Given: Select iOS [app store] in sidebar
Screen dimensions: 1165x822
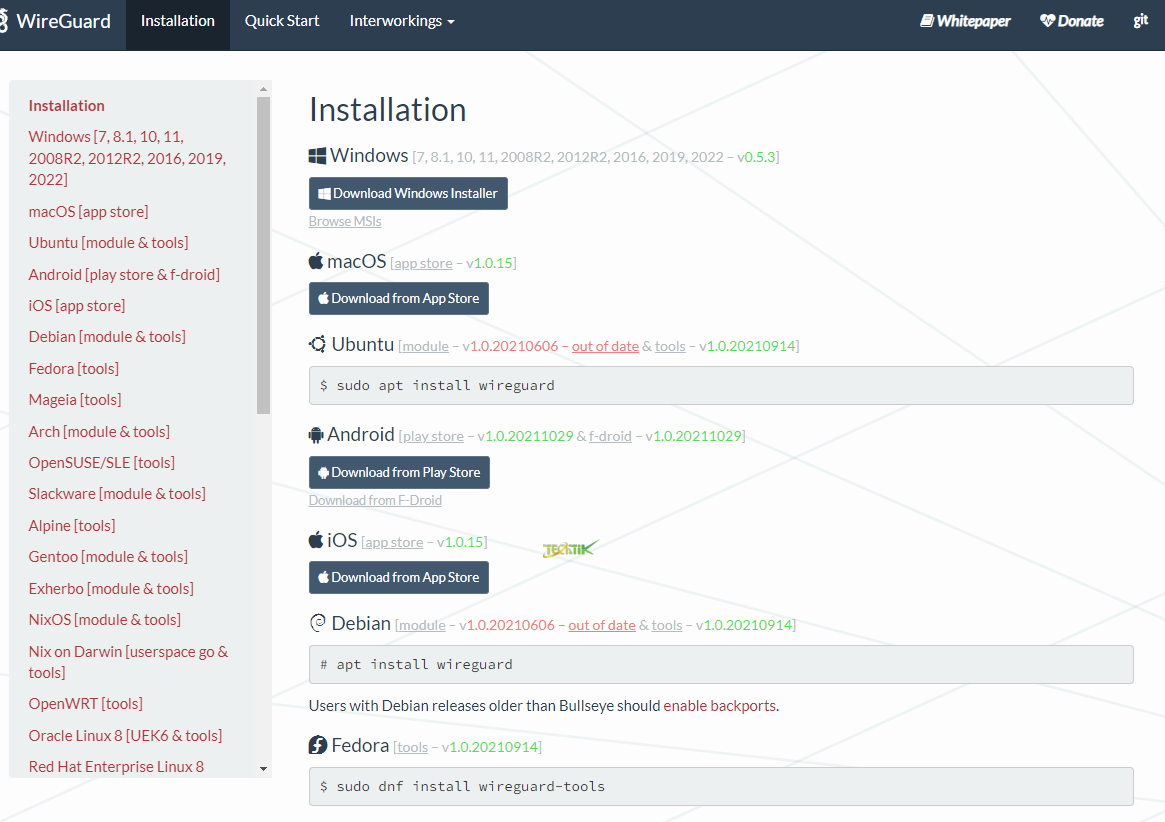Looking at the screenshot, I should coord(77,305).
